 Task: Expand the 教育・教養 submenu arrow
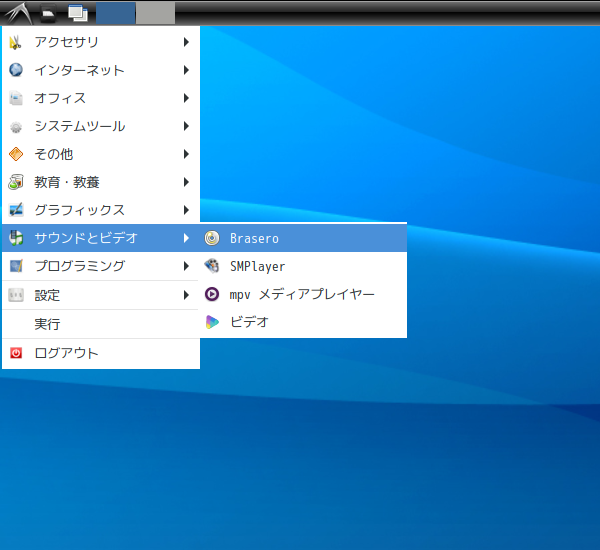[x=186, y=182]
